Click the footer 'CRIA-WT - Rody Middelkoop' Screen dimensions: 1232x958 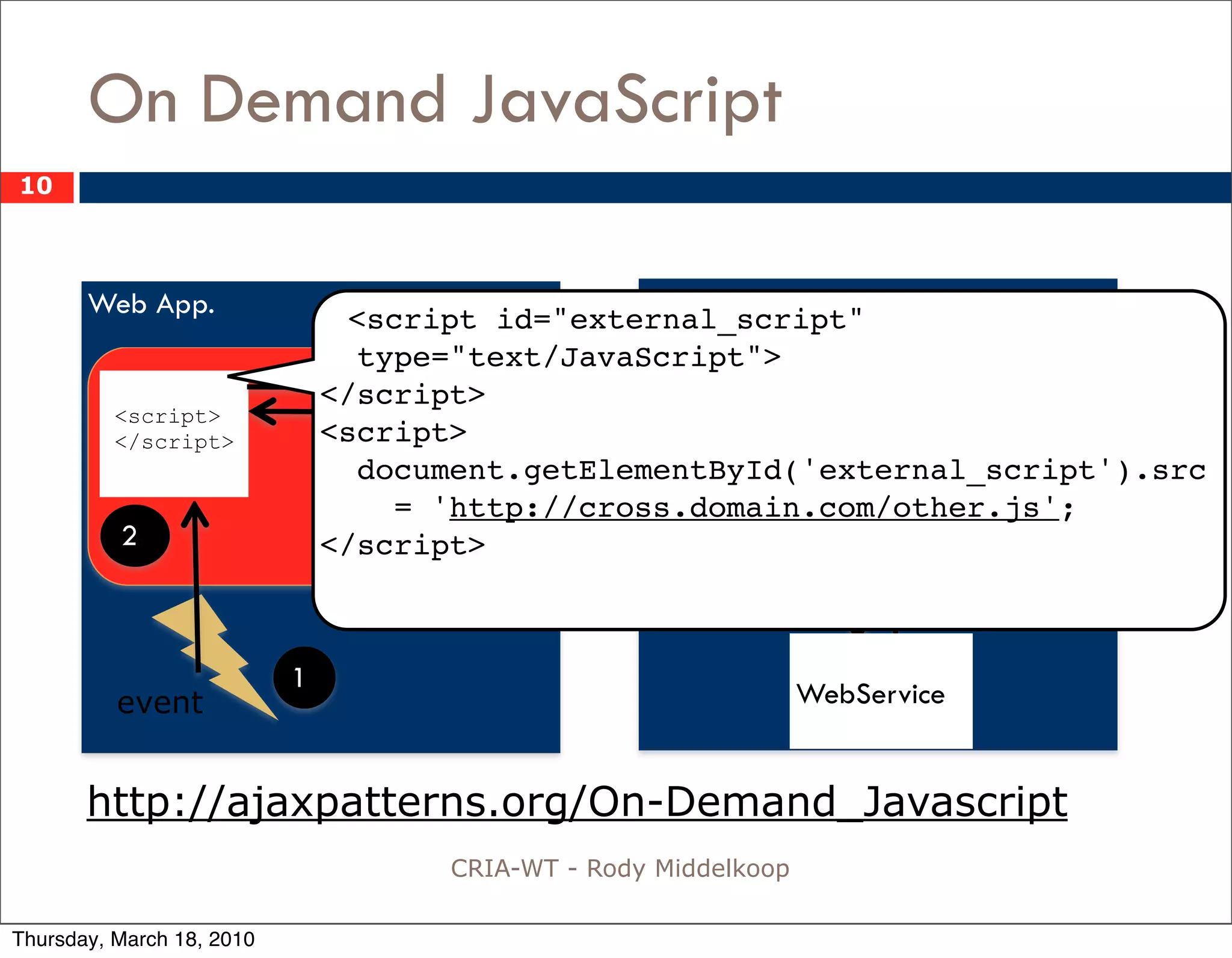click(620, 868)
